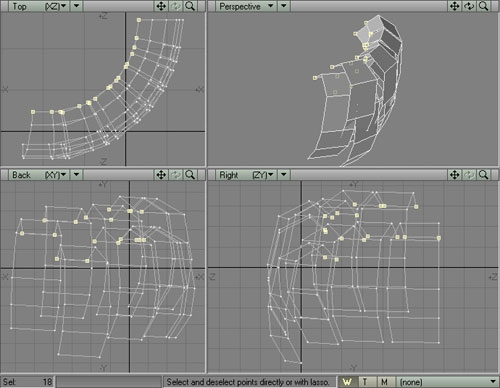Open render style arrow beside Perspective dropdown
This screenshot has height=388, width=500.
click(x=284, y=6)
